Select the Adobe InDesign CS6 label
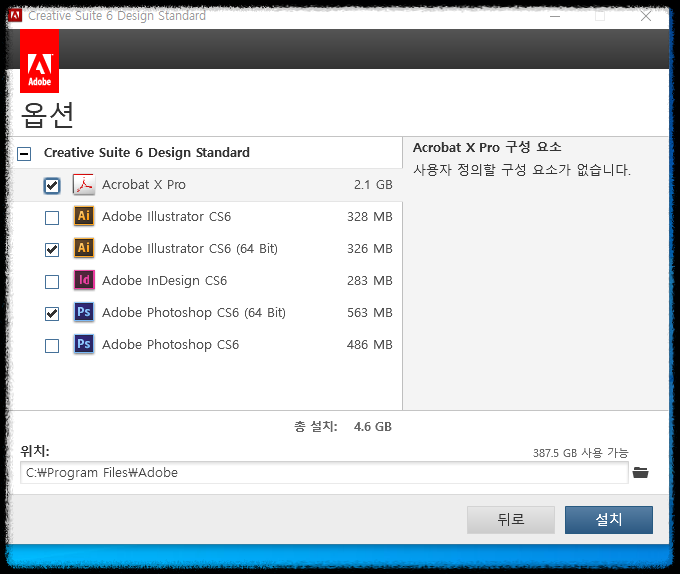Screen dimensions: 680x574 point(164,280)
